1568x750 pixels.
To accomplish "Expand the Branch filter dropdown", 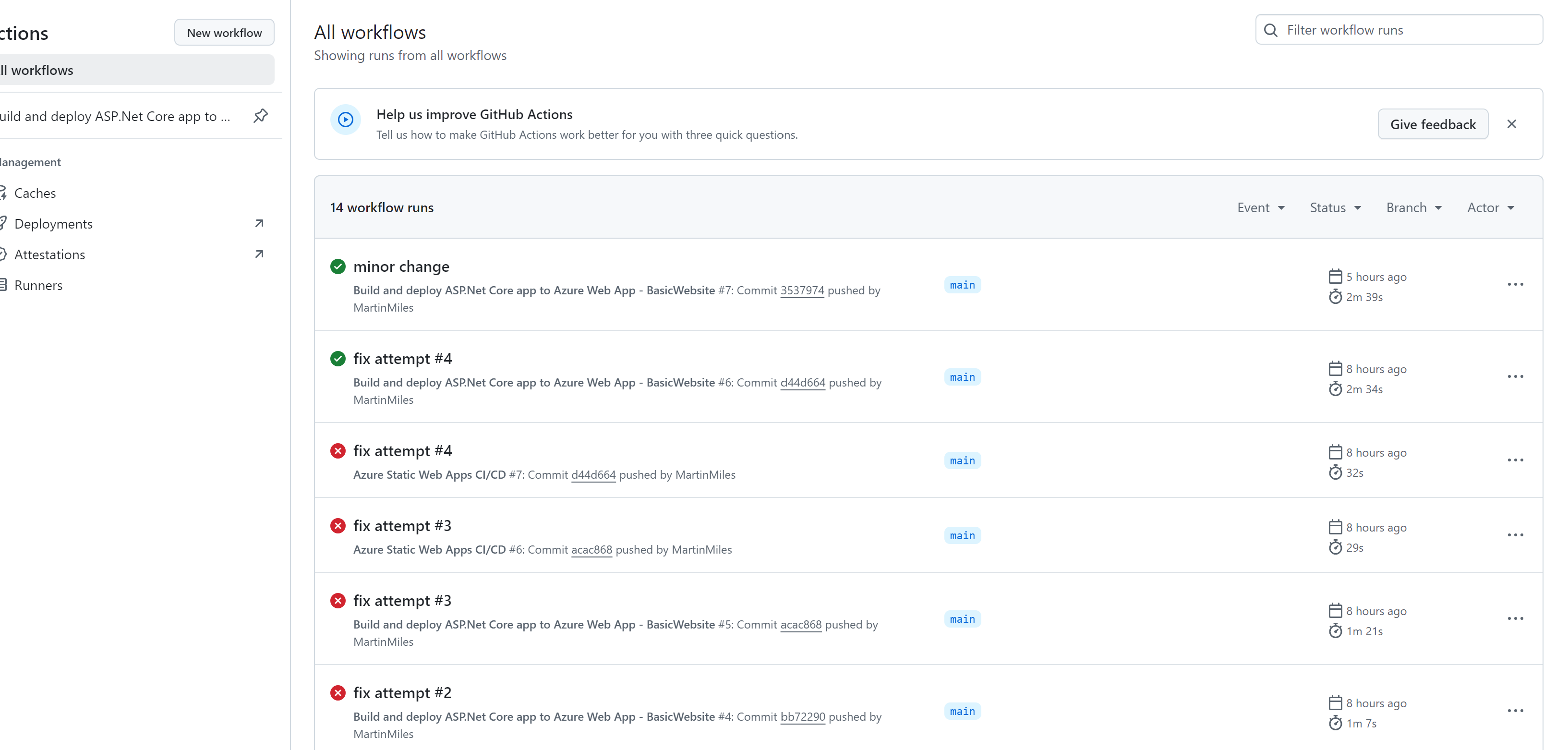I will tap(1414, 207).
